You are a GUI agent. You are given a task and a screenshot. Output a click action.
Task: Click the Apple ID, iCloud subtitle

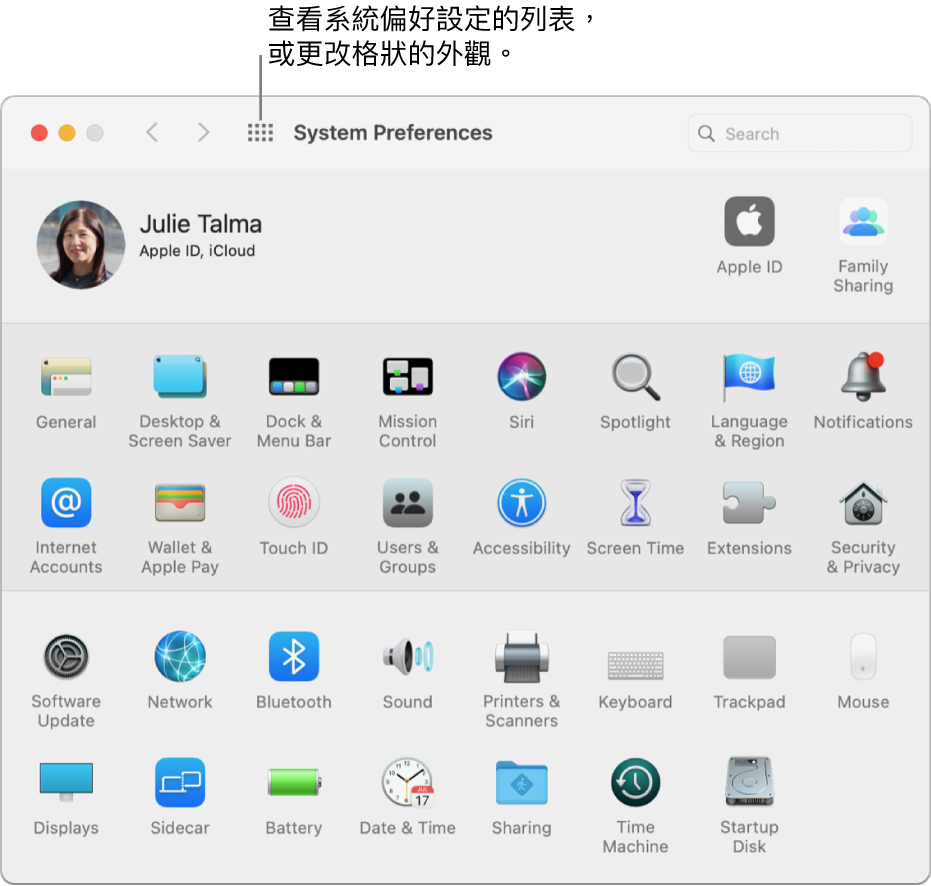pos(197,251)
